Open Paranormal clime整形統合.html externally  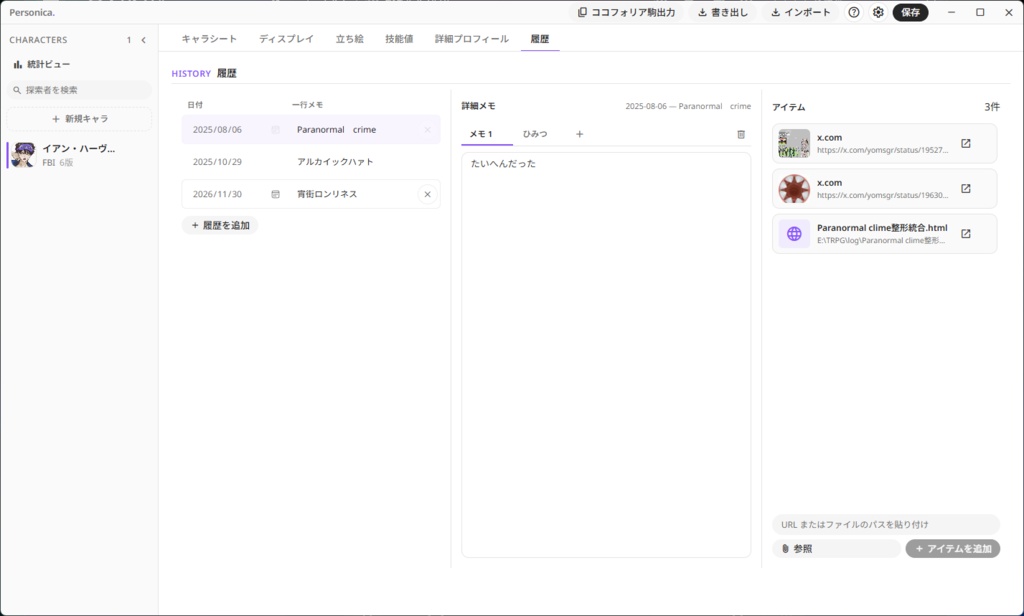click(x=966, y=233)
